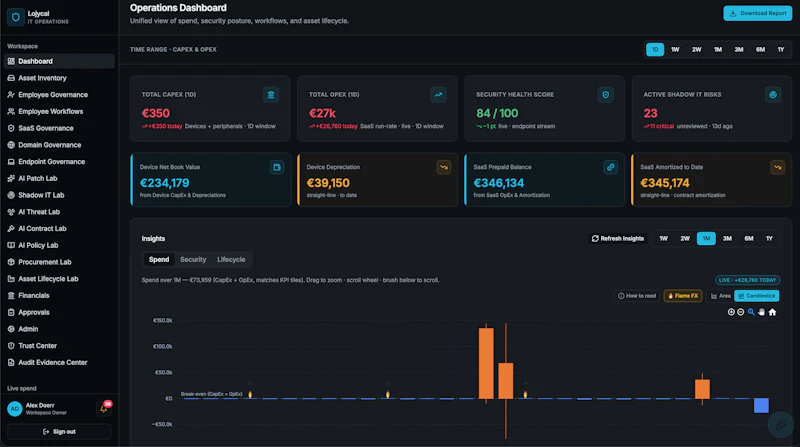
Task: Click the Device Net Book Value icon
Action: (277, 167)
